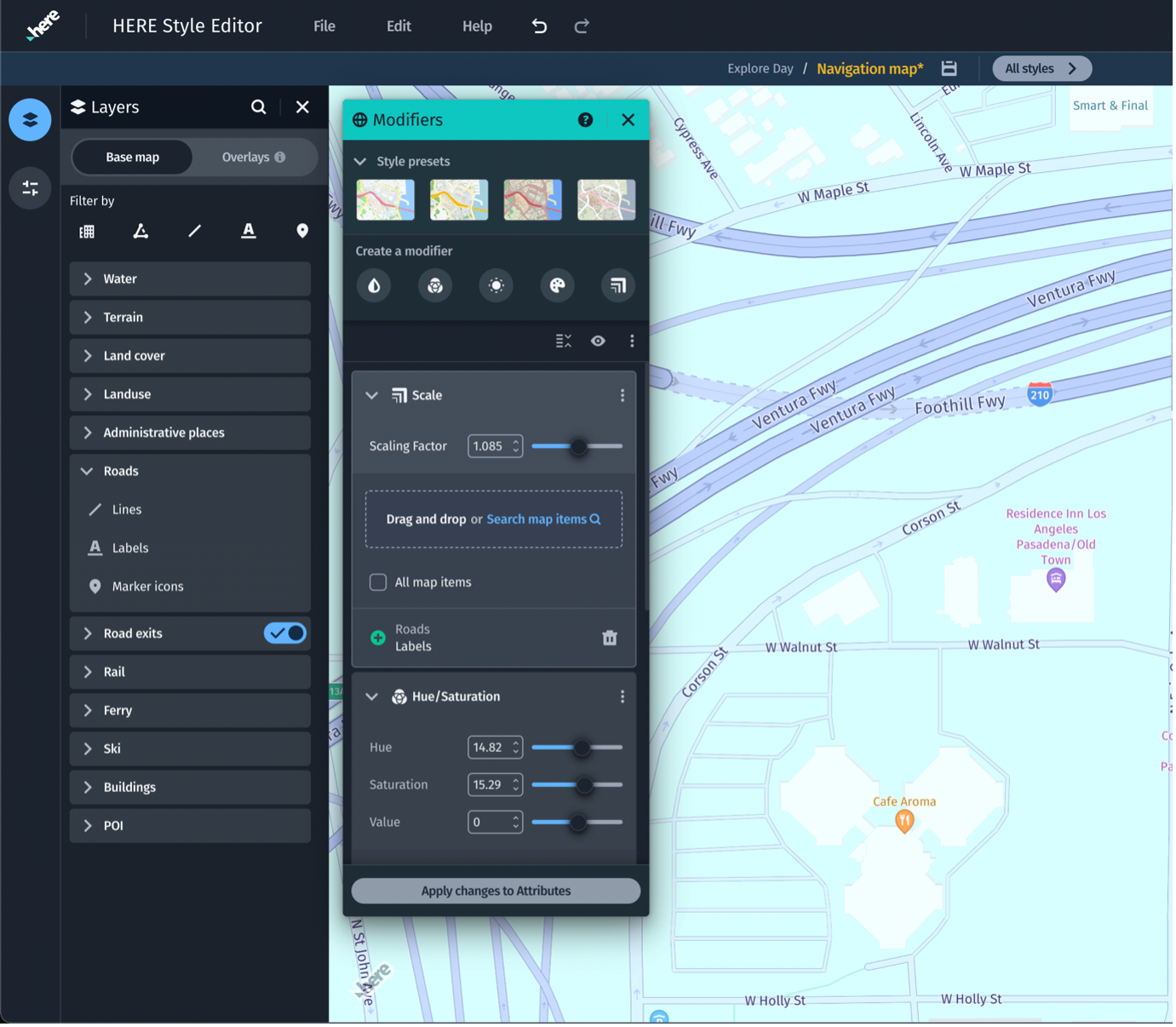Create a transparency drop modifier
Image resolution: width=1176 pixels, height=1027 pixels.
374,286
